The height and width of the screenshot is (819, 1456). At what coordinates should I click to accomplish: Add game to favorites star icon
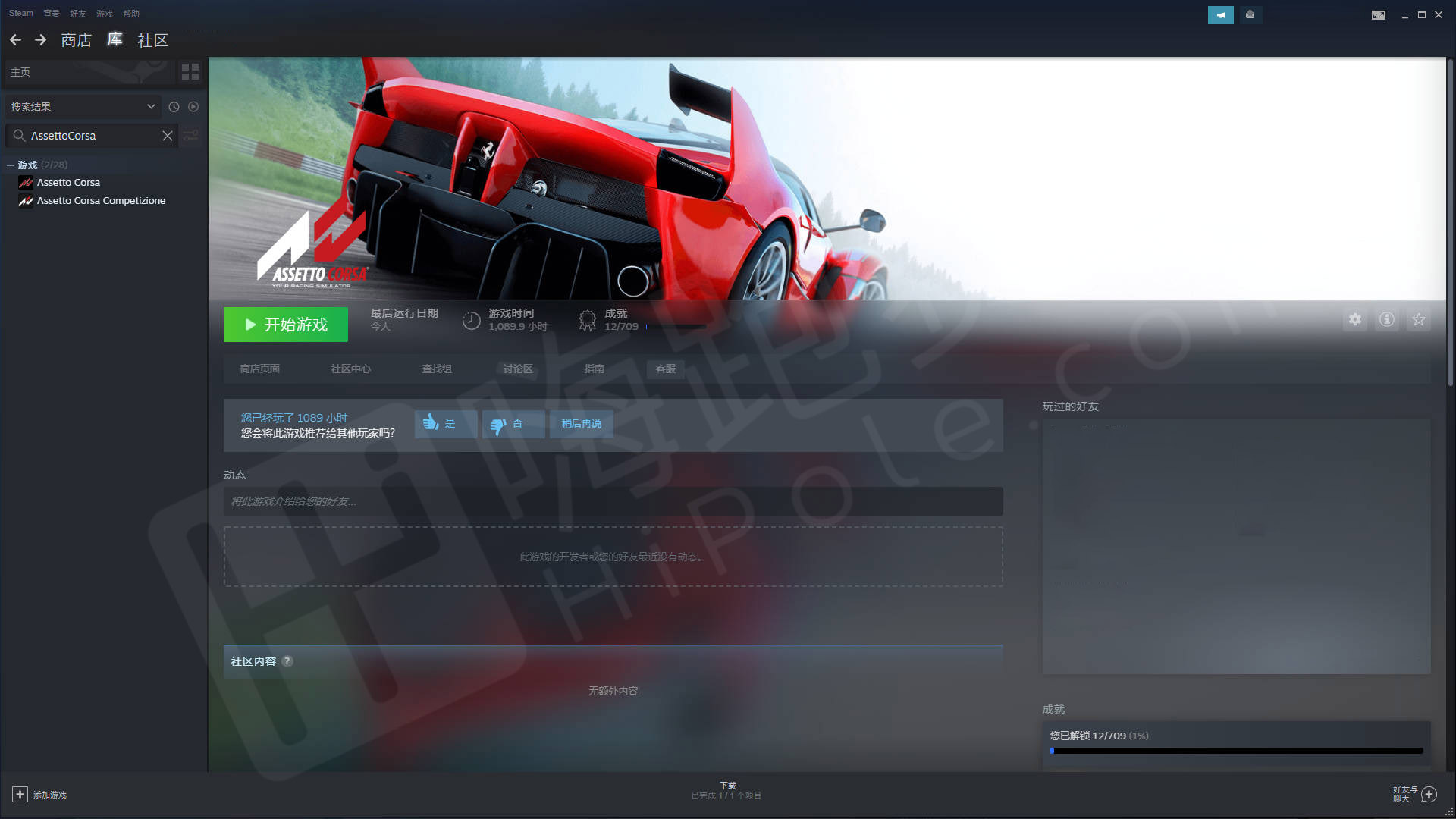(x=1418, y=320)
